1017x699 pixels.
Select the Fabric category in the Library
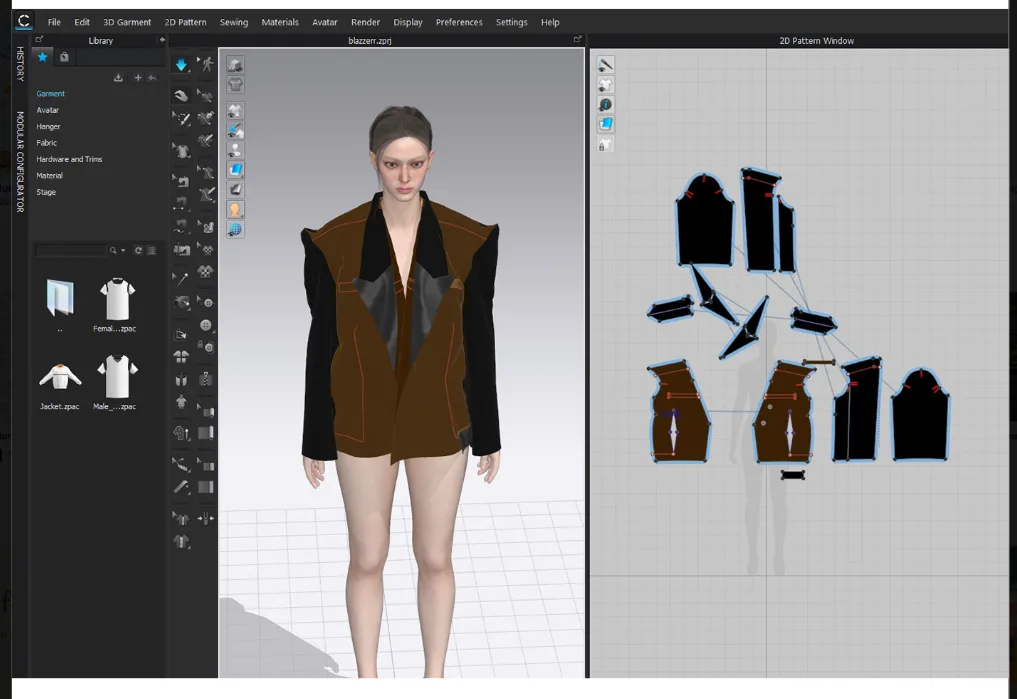pos(47,142)
